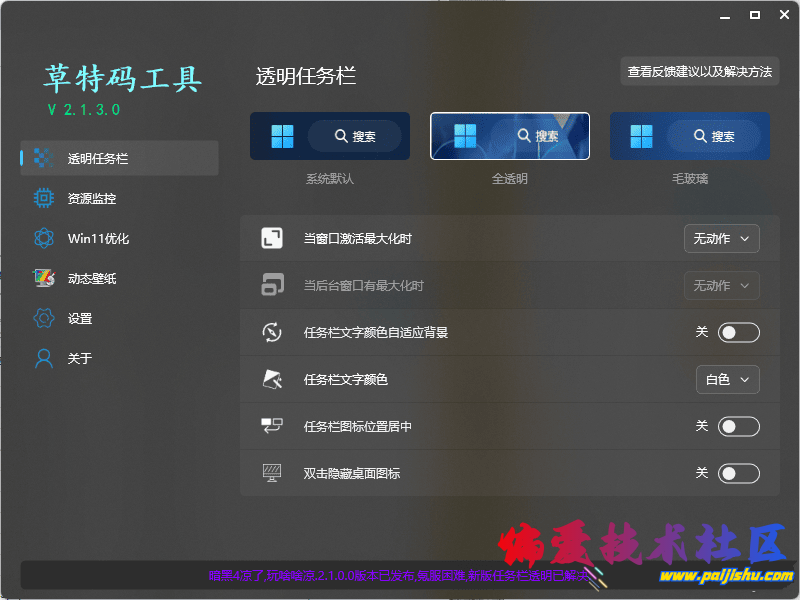Open the disabled 无动作 dropdown for 当后台窗口有最大化时
The width and height of the screenshot is (800, 600).
(722, 285)
